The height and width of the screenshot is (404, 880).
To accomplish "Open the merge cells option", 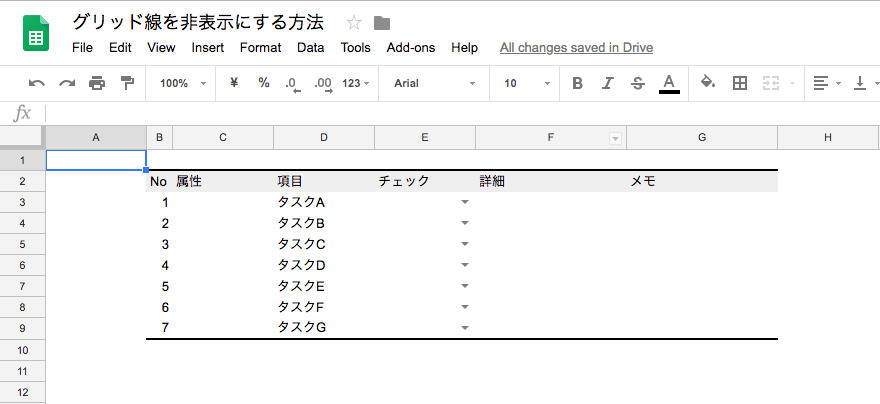I will coord(771,83).
